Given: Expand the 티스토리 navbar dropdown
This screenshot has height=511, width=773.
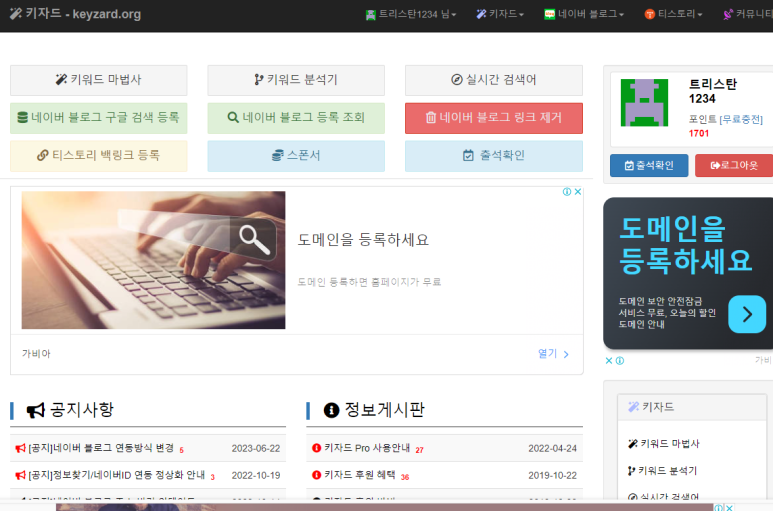Looking at the screenshot, I should point(673,14).
